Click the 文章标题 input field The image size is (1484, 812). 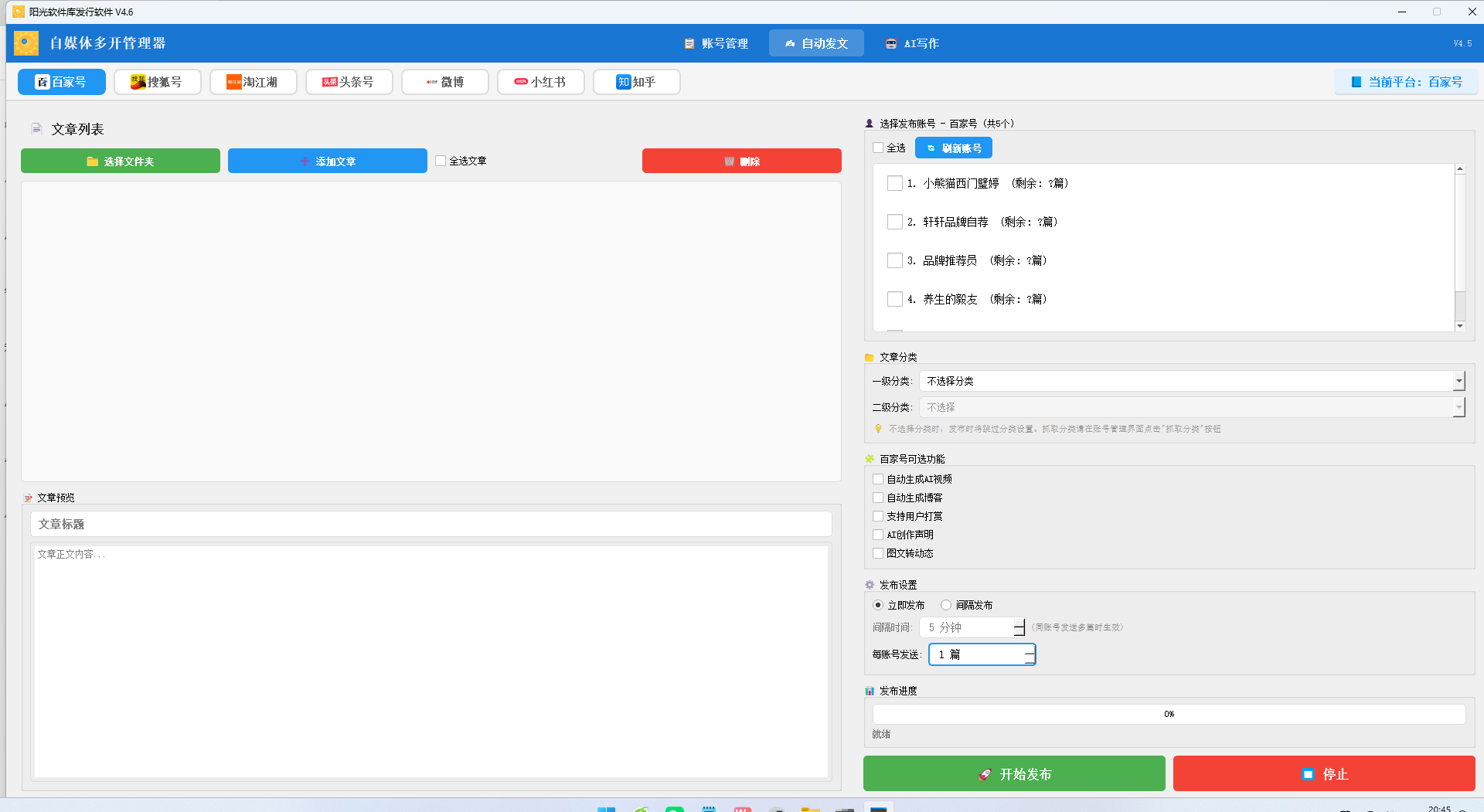tap(431, 524)
